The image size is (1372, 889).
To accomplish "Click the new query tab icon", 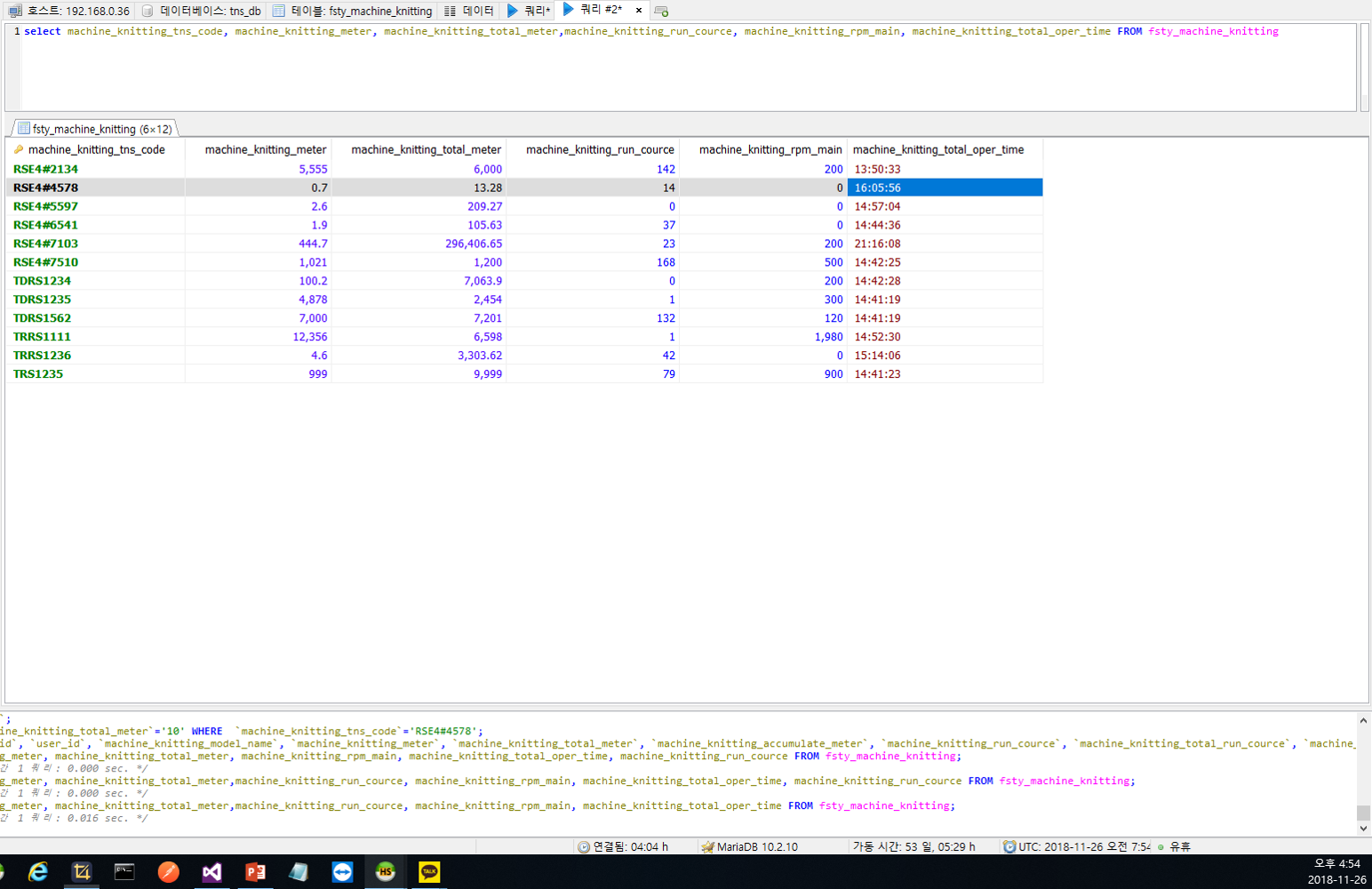I will pyautogui.click(x=661, y=11).
